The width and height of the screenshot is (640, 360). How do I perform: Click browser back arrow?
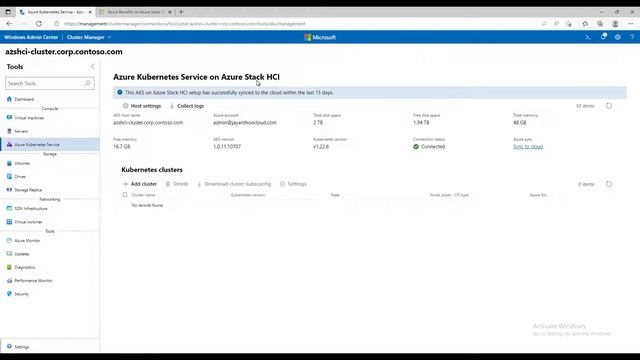point(9,24)
